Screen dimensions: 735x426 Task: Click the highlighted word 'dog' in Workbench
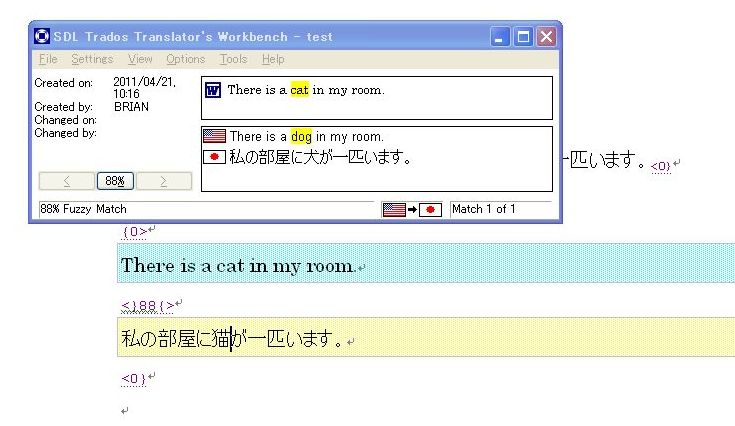[301, 136]
